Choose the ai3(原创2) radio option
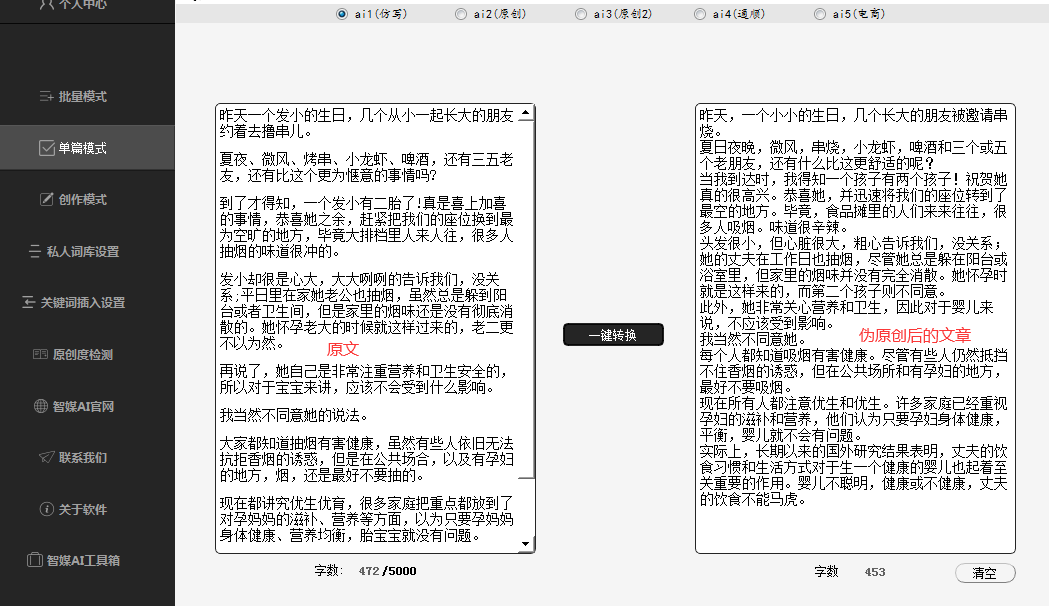Screen dimensions: 1049x606 click(x=581, y=14)
